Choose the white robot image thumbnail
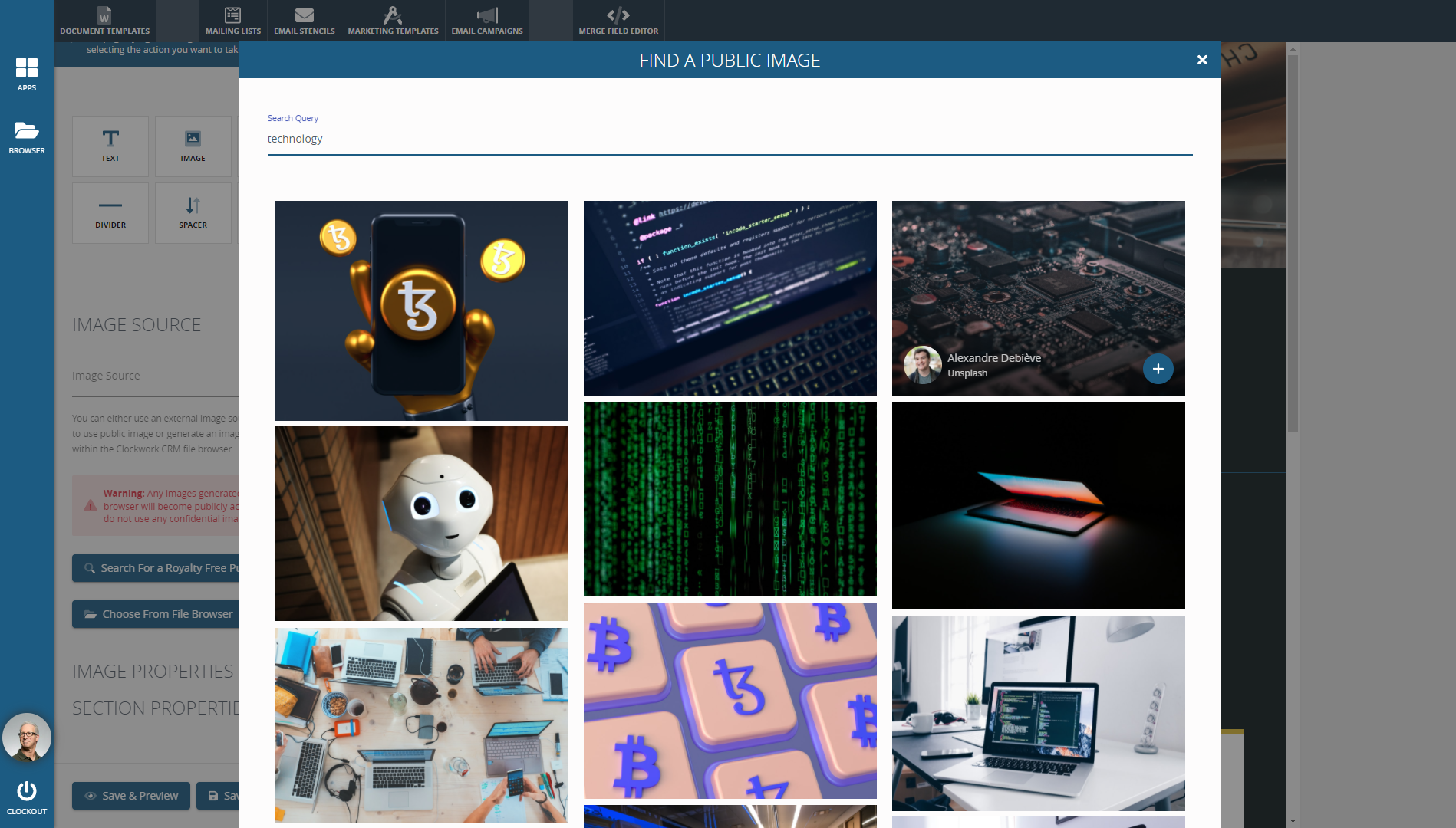Image resolution: width=1456 pixels, height=828 pixels. tap(421, 524)
